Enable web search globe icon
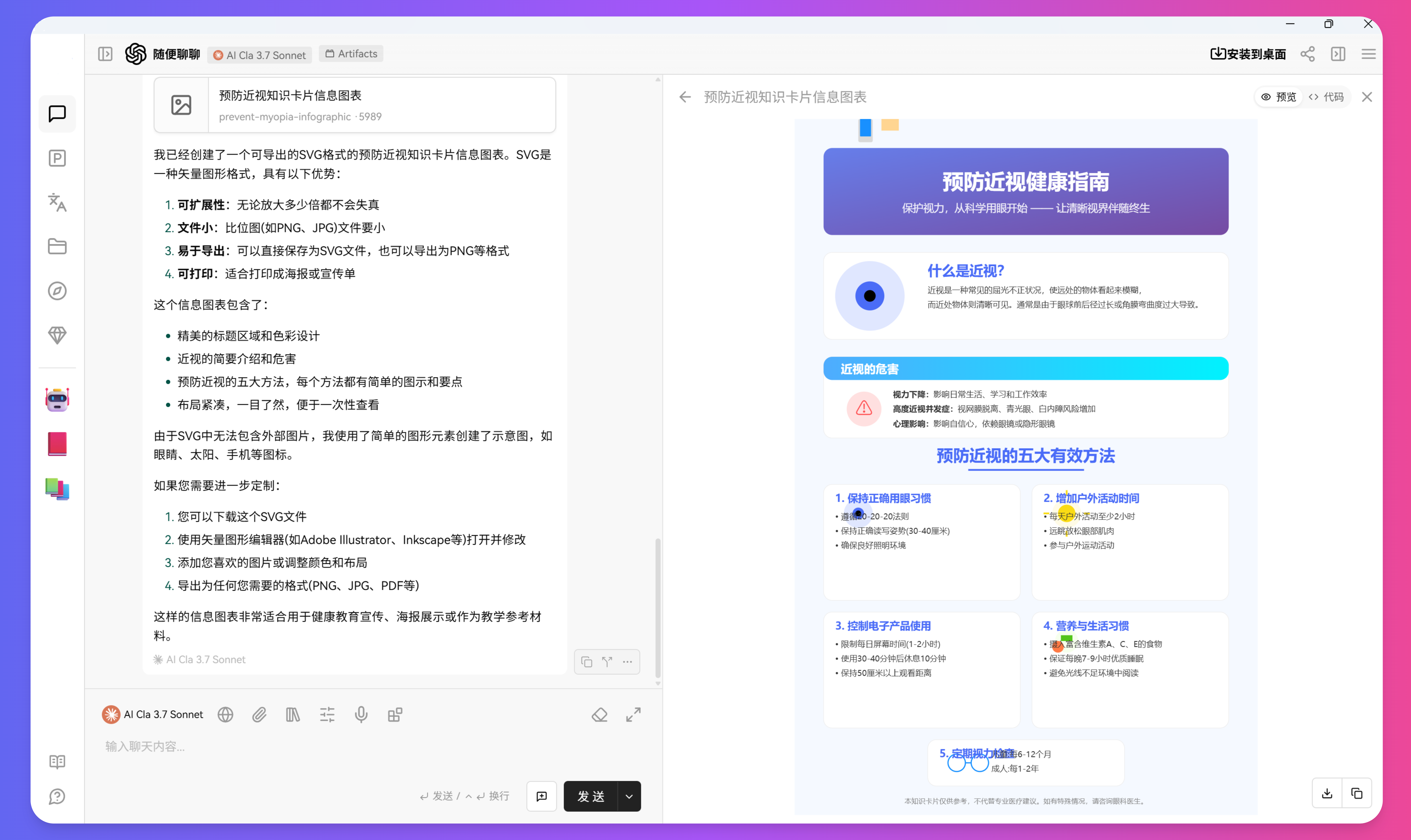 [x=225, y=714]
